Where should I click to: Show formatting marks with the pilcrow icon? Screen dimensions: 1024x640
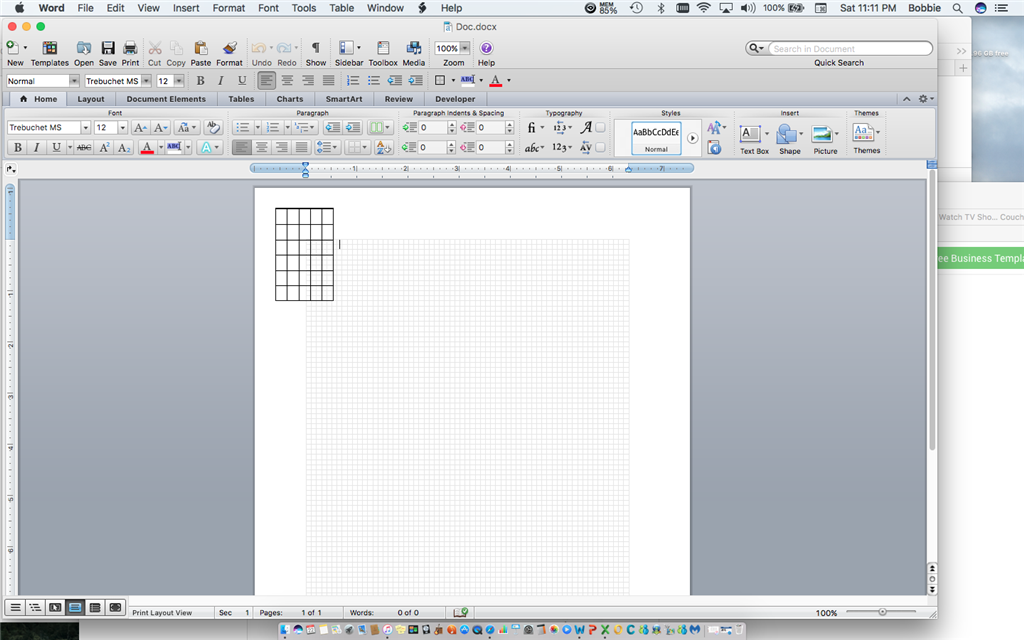pos(316,48)
